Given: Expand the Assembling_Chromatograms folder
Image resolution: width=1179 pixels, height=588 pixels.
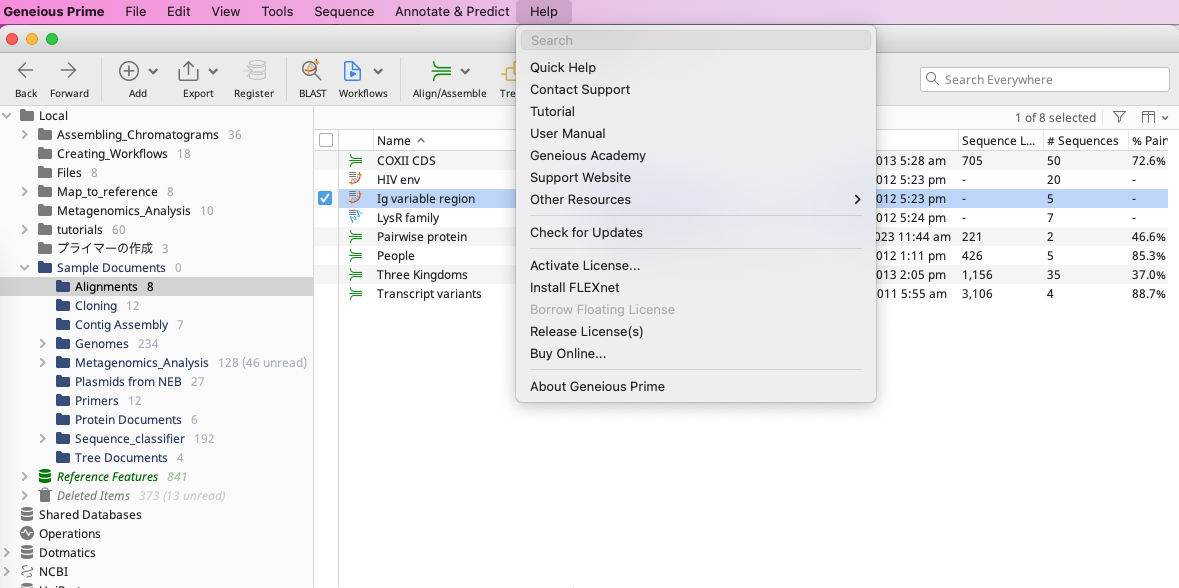Looking at the screenshot, I should pos(25,135).
